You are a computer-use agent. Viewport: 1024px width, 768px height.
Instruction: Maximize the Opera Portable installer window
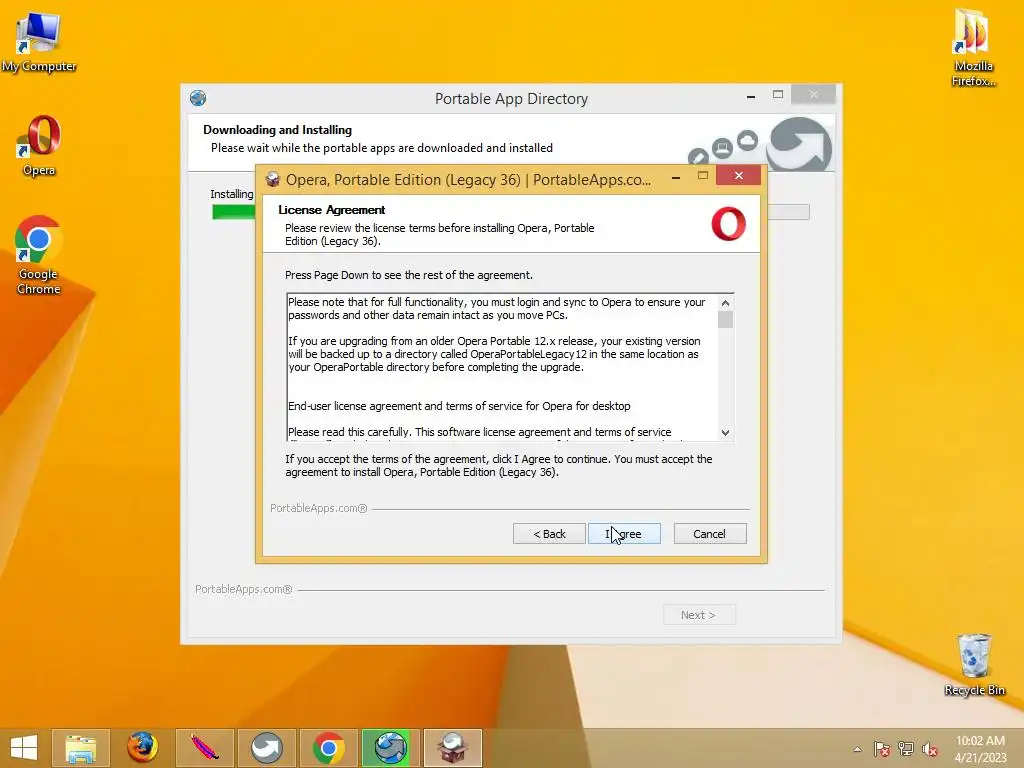(x=703, y=176)
